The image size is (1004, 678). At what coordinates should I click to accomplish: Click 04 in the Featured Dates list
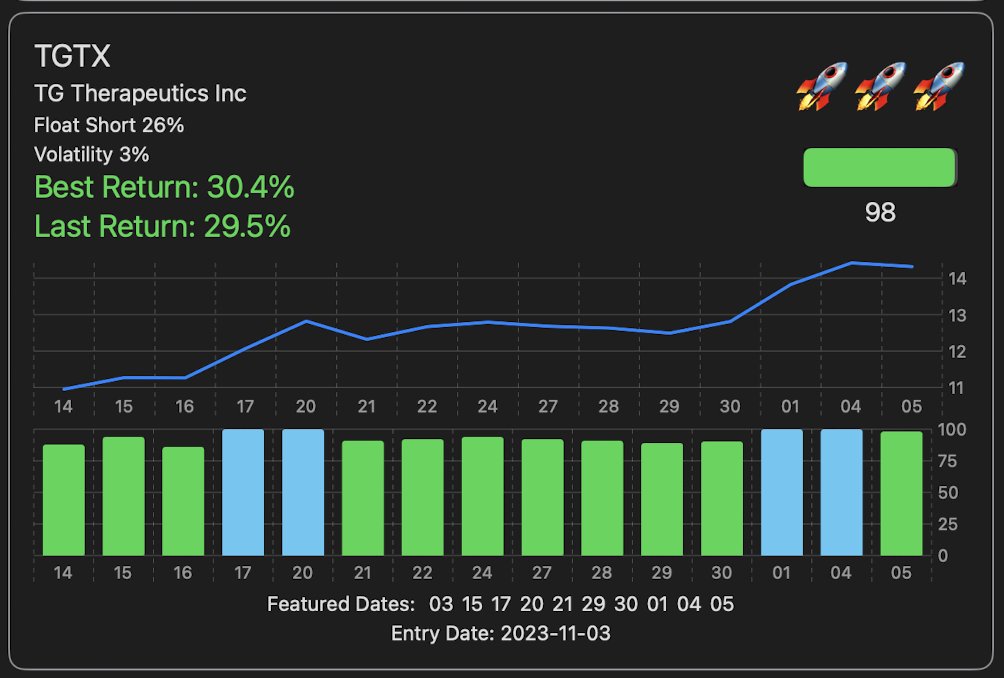tap(689, 604)
